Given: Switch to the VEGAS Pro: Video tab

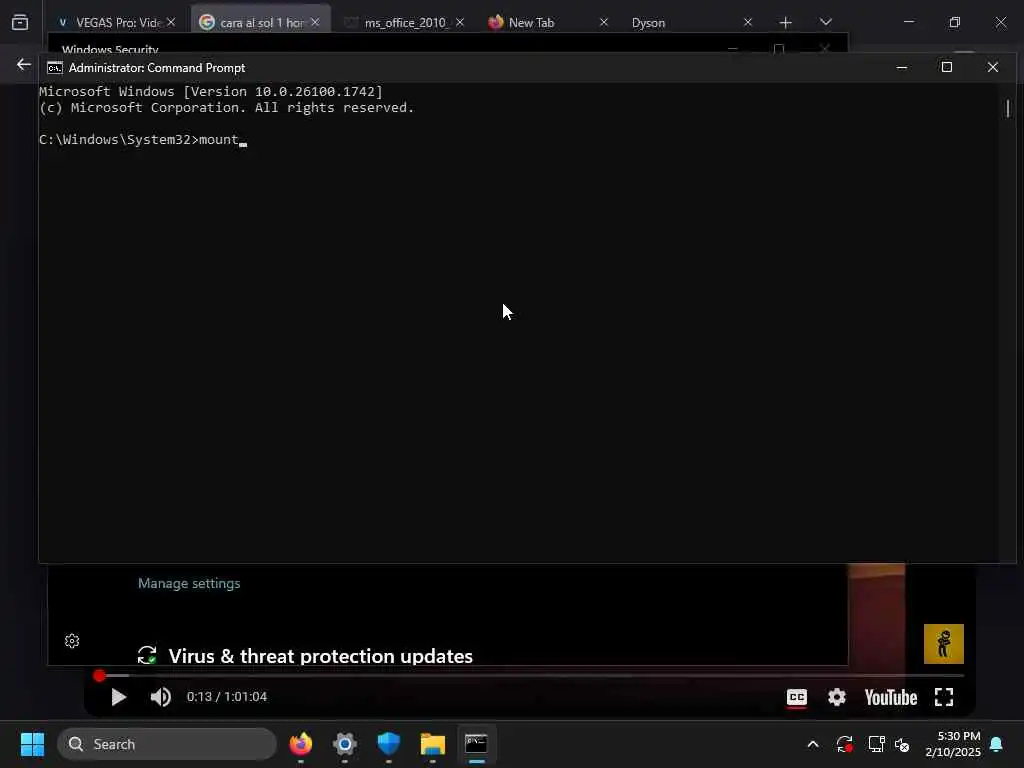Looking at the screenshot, I should (116, 22).
